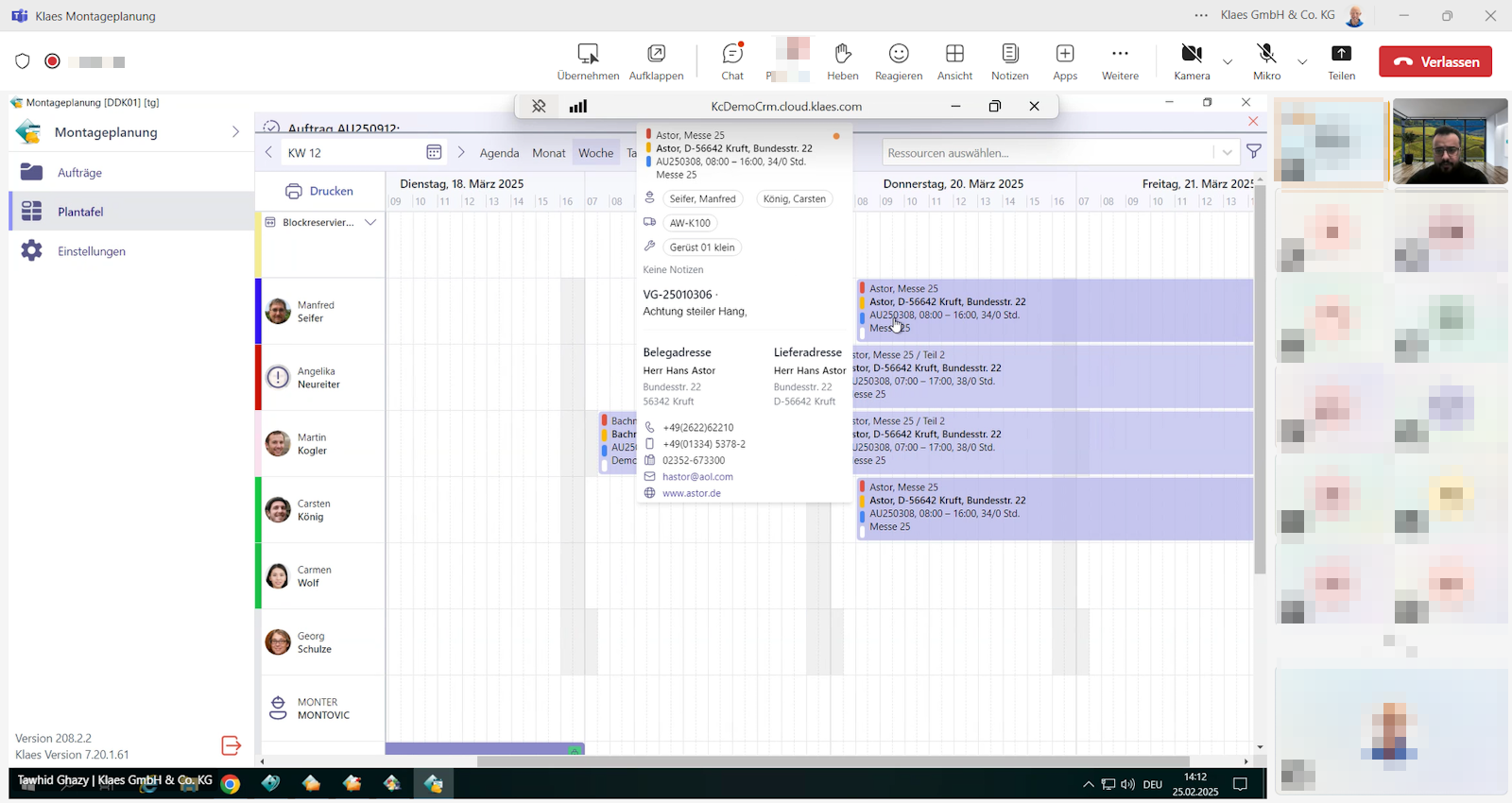1512x803 pixels.
Task: Click the vertical scrollbar of the Plantafel
Action: click(x=1260, y=380)
